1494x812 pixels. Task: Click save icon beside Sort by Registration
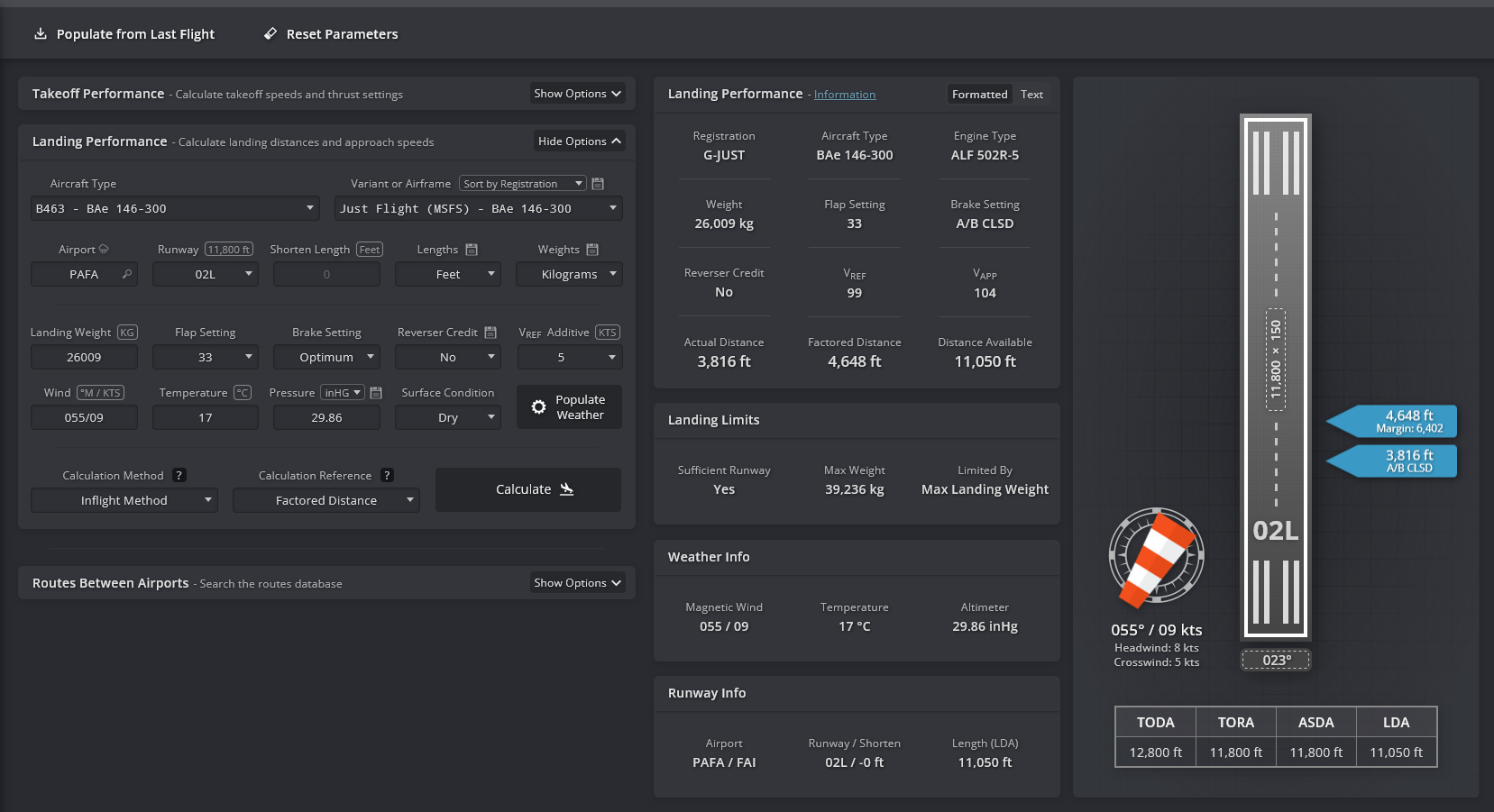point(598,184)
